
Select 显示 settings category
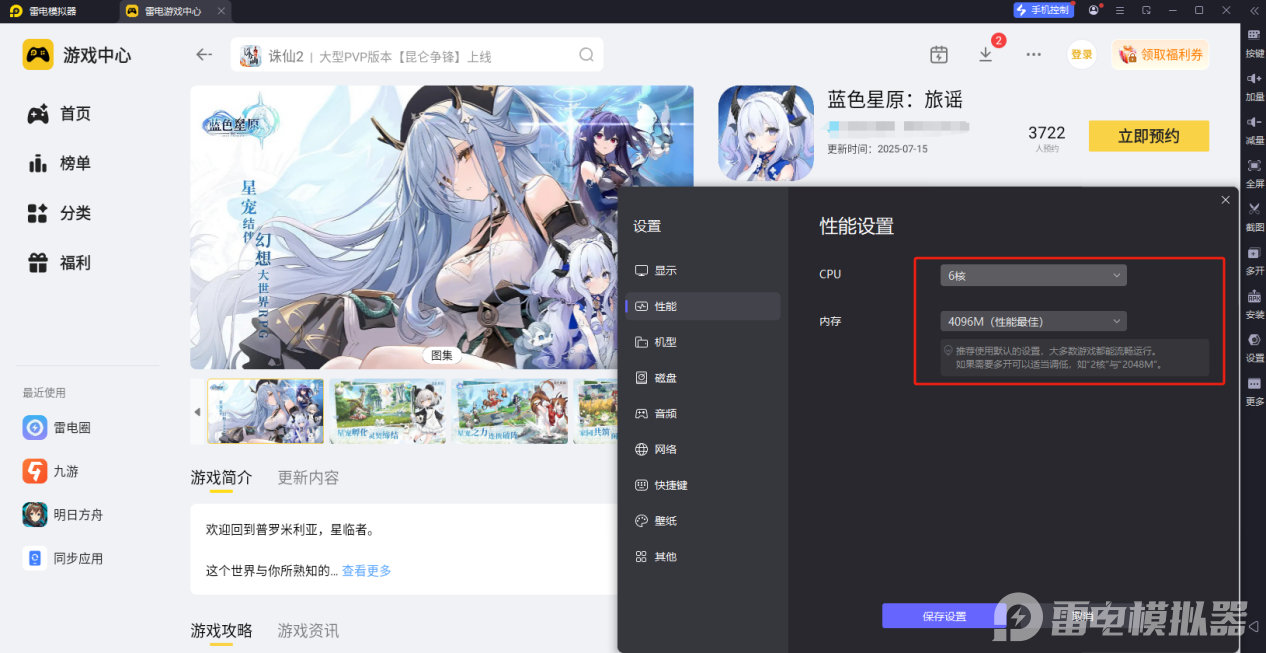[x=703, y=270]
